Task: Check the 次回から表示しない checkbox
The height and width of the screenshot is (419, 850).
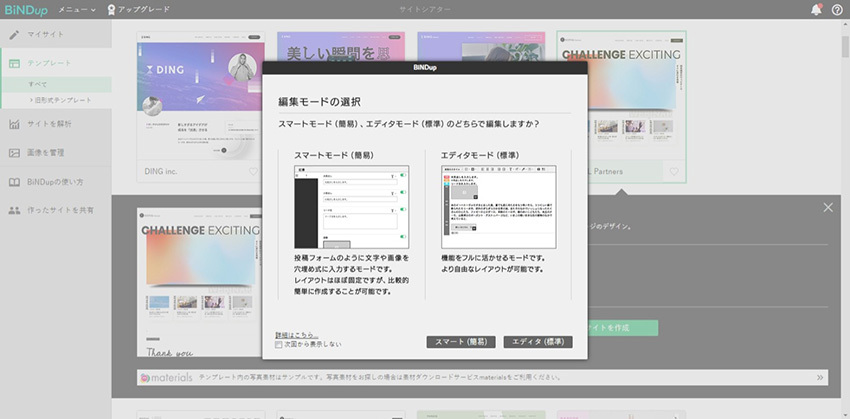Action: tap(279, 344)
